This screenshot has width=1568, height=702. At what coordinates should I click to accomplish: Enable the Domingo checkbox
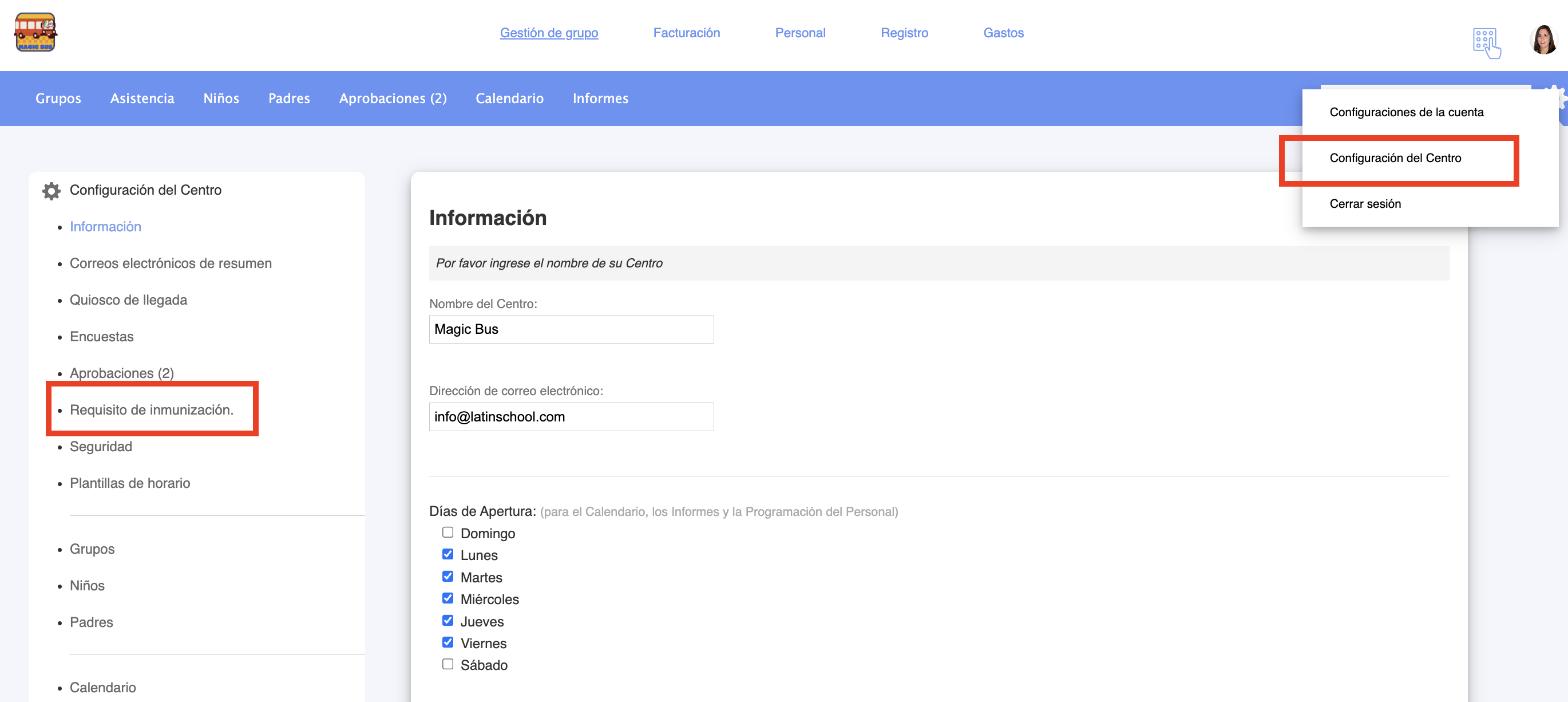coord(448,532)
